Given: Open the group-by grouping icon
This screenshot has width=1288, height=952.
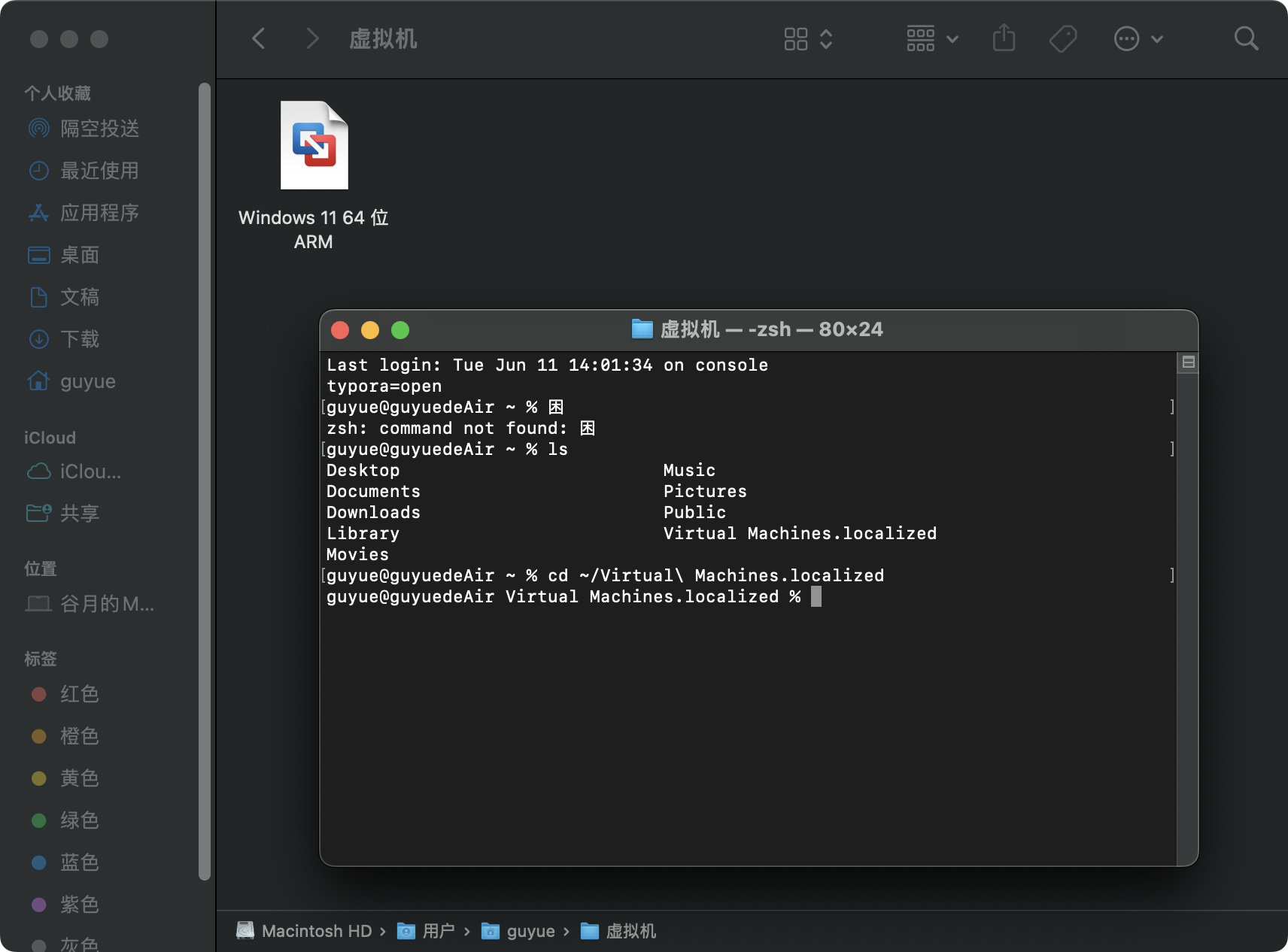Looking at the screenshot, I should click(x=921, y=38).
